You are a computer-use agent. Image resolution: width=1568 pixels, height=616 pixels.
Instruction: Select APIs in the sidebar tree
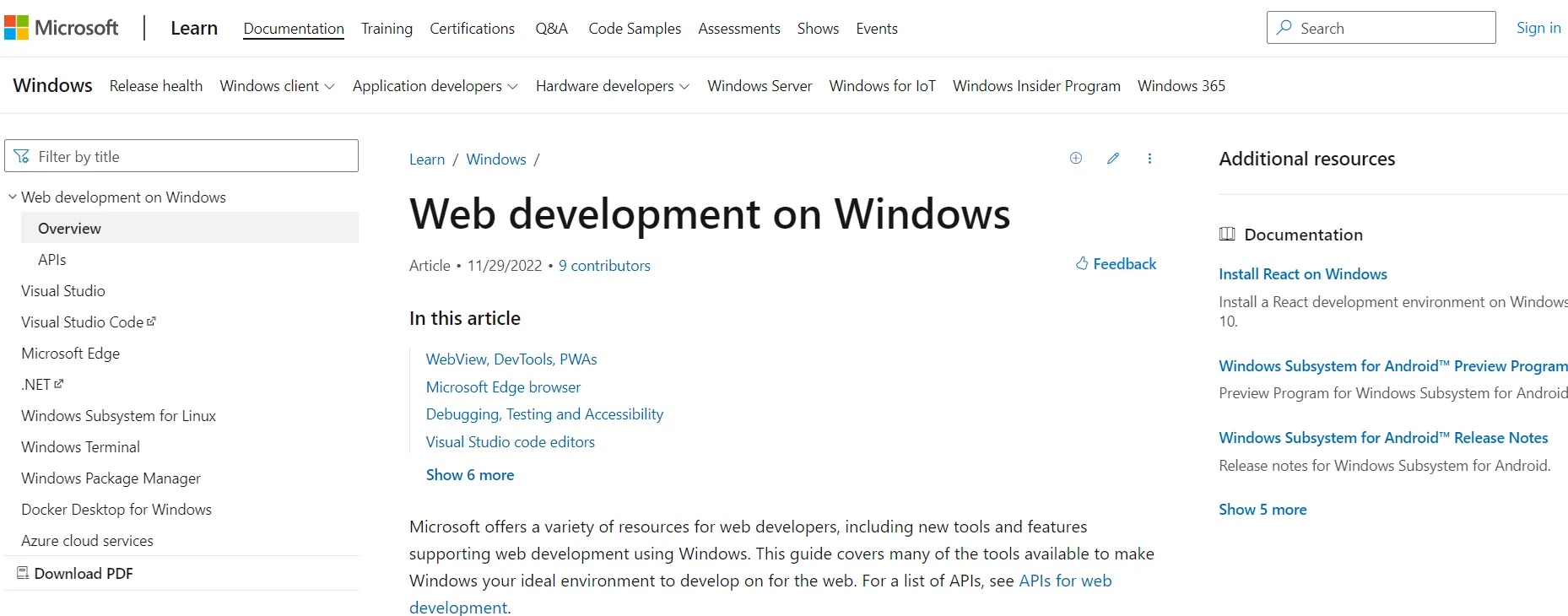pyautogui.click(x=52, y=259)
